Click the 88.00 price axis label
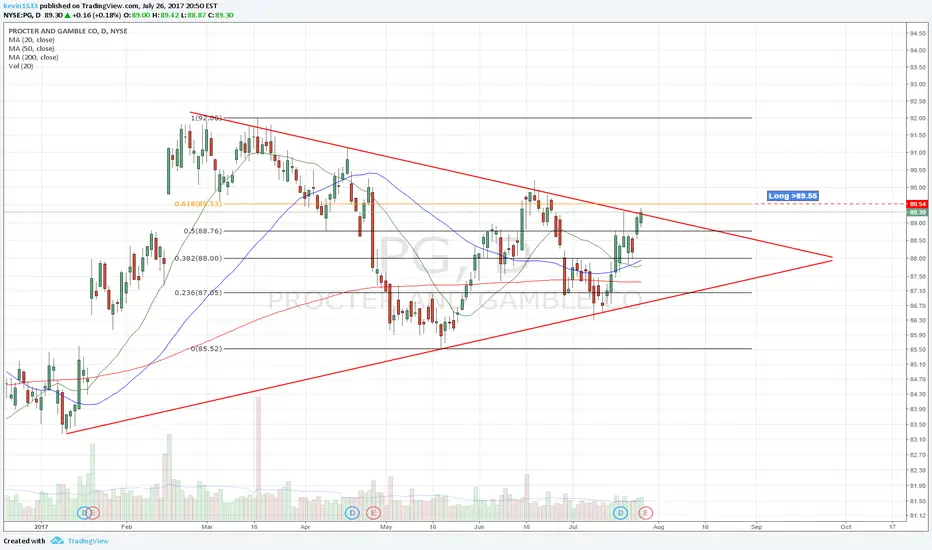932x550 pixels. click(x=917, y=259)
